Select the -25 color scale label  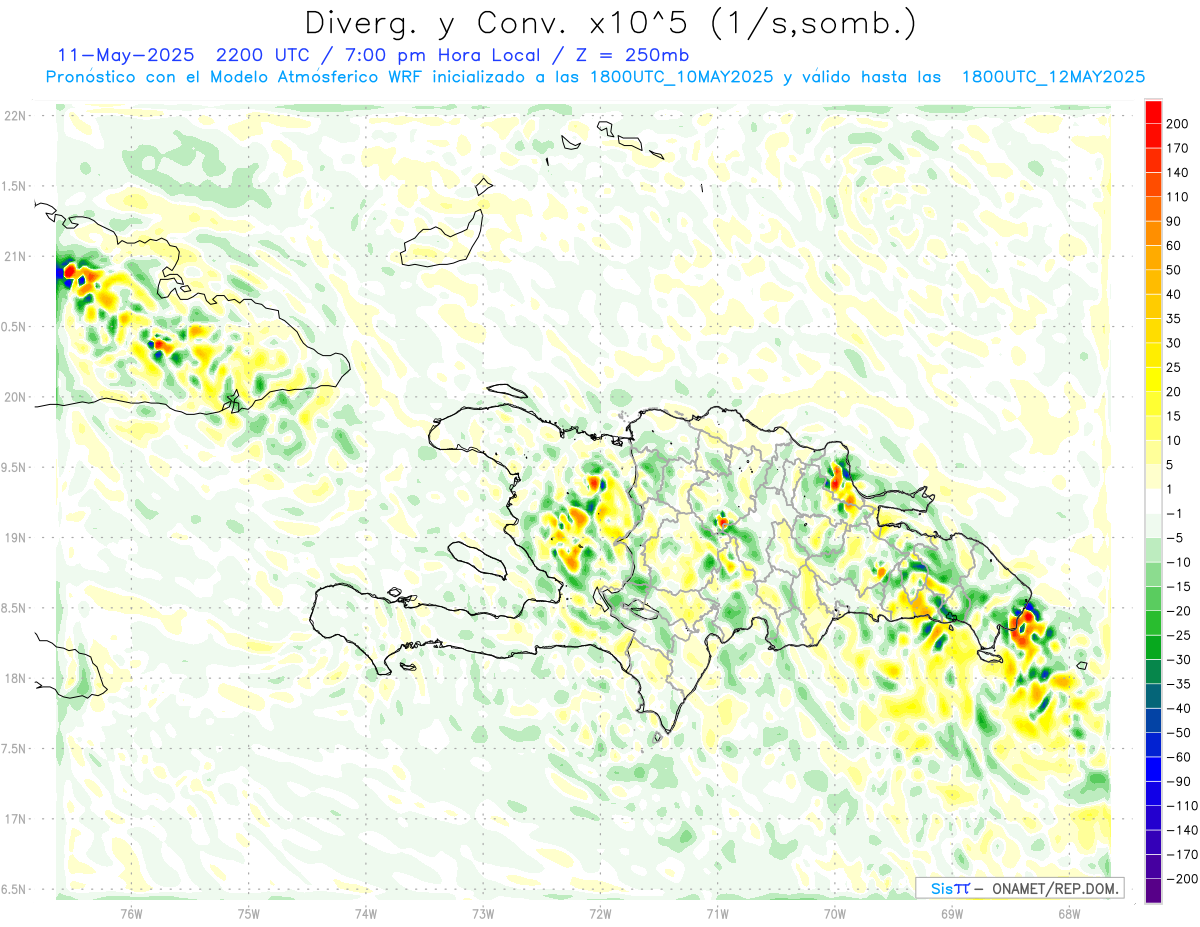click(x=1178, y=636)
